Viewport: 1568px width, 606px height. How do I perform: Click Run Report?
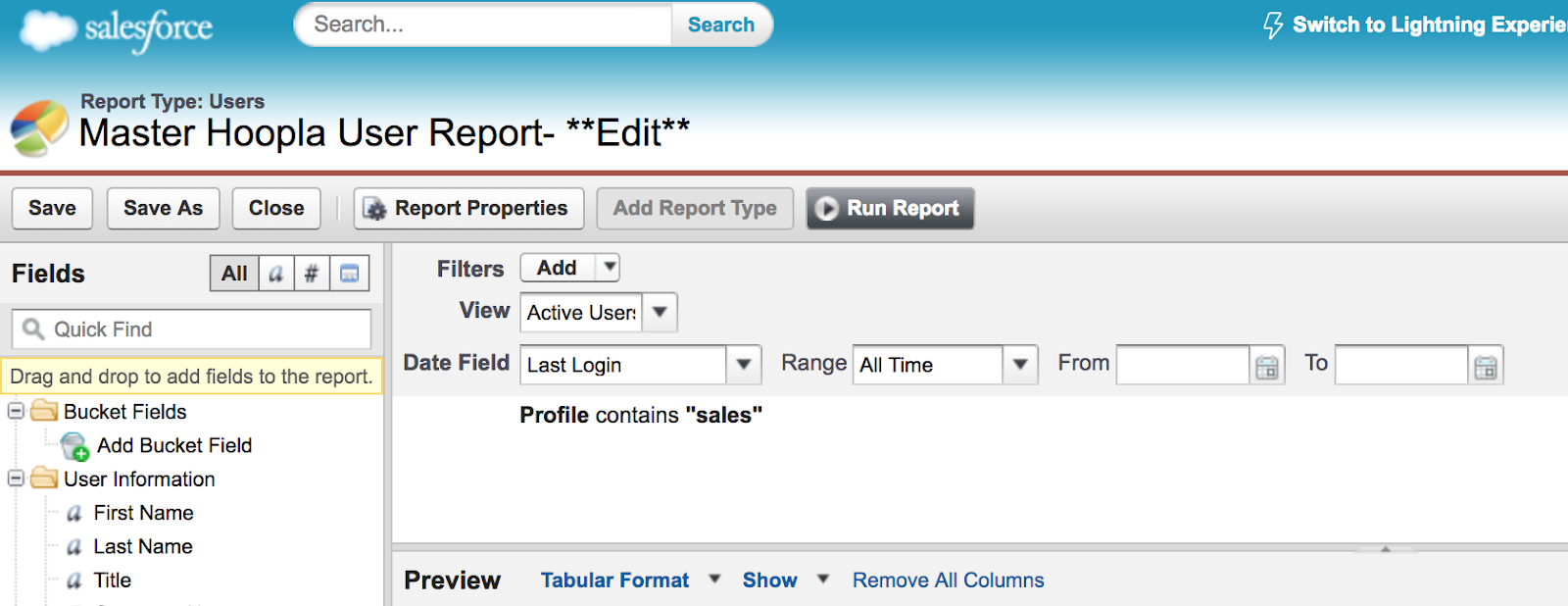890,208
